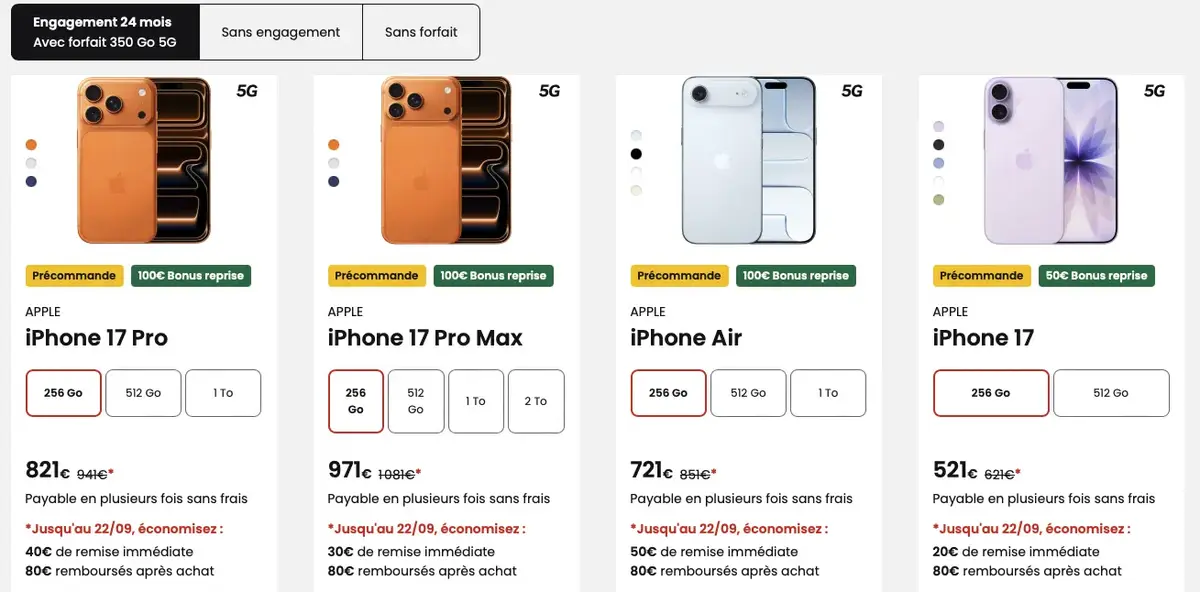Viewport: 1200px width, 592px height.
Task: Select the green color swatch for iPhone 17
Action: (938, 198)
